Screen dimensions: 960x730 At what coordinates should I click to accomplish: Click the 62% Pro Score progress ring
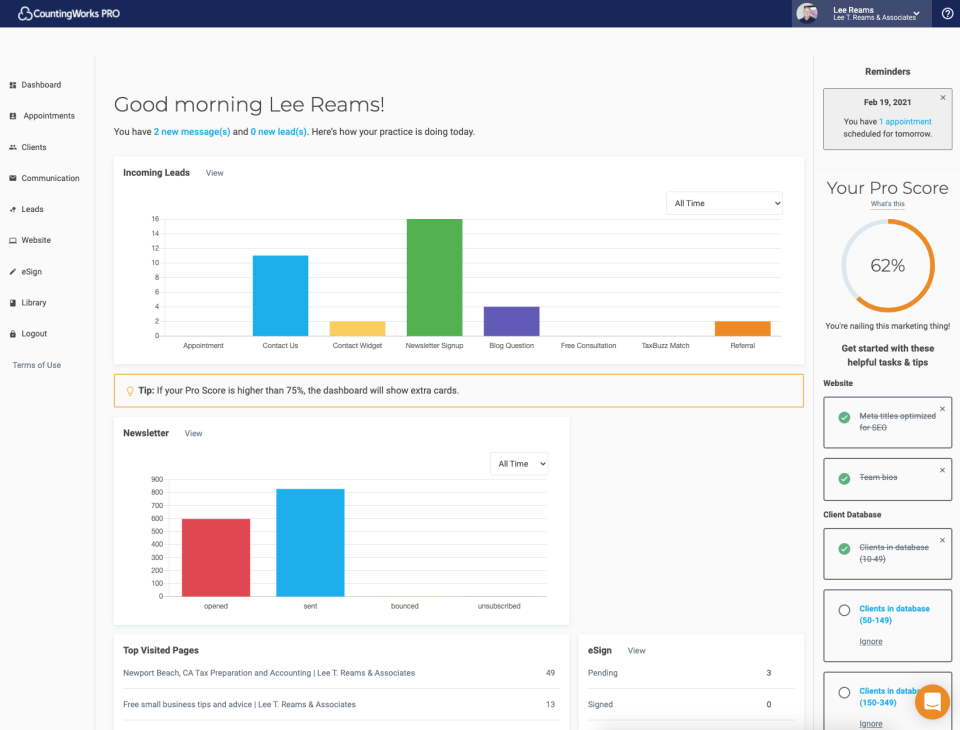888,266
